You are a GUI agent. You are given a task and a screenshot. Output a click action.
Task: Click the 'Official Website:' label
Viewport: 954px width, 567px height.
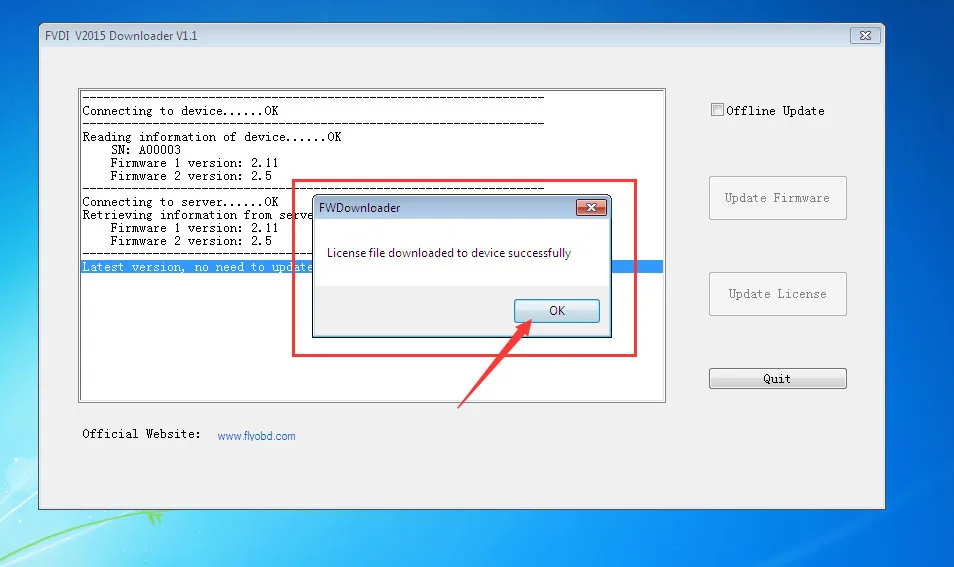pos(141,434)
